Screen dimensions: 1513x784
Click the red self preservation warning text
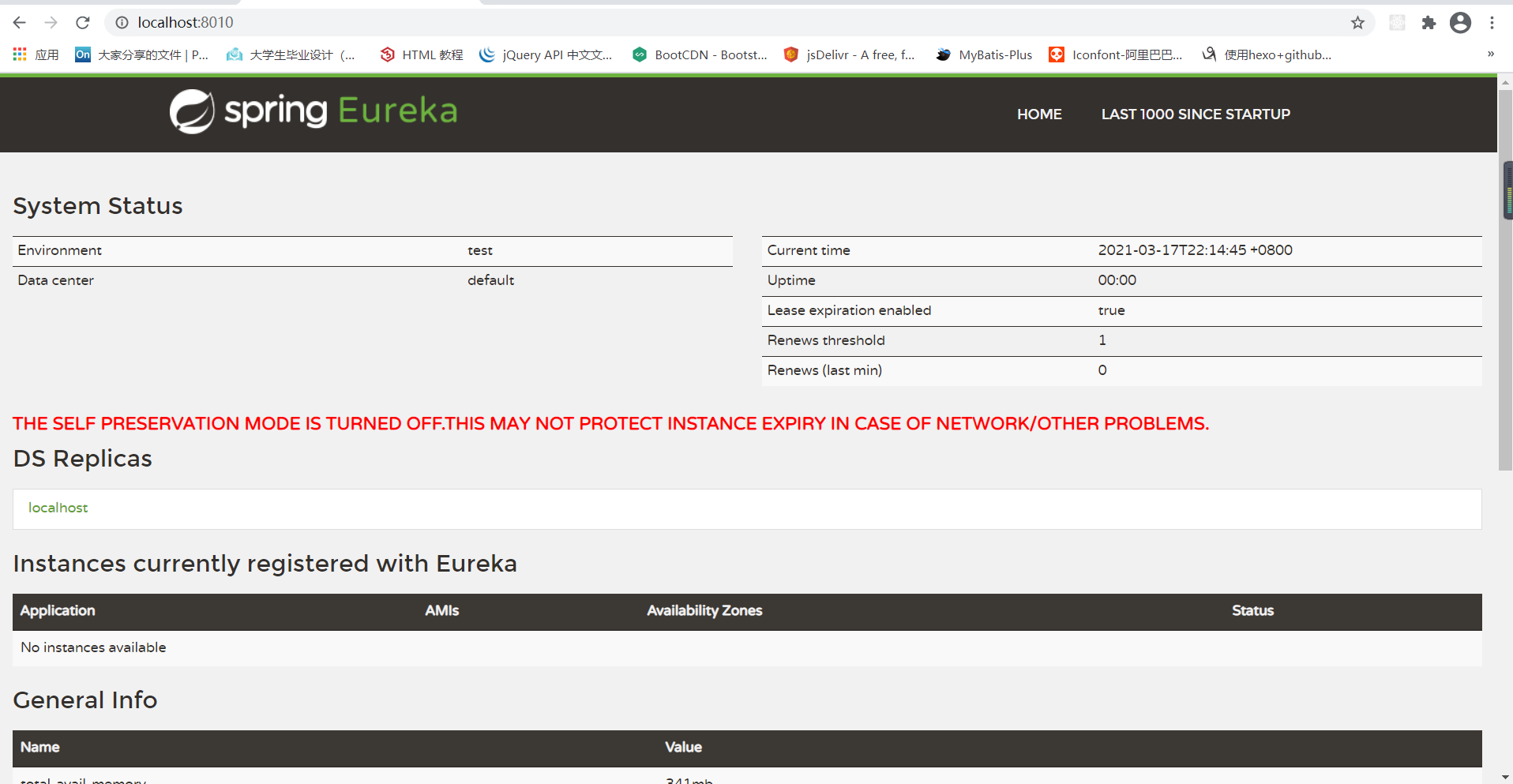(x=610, y=424)
